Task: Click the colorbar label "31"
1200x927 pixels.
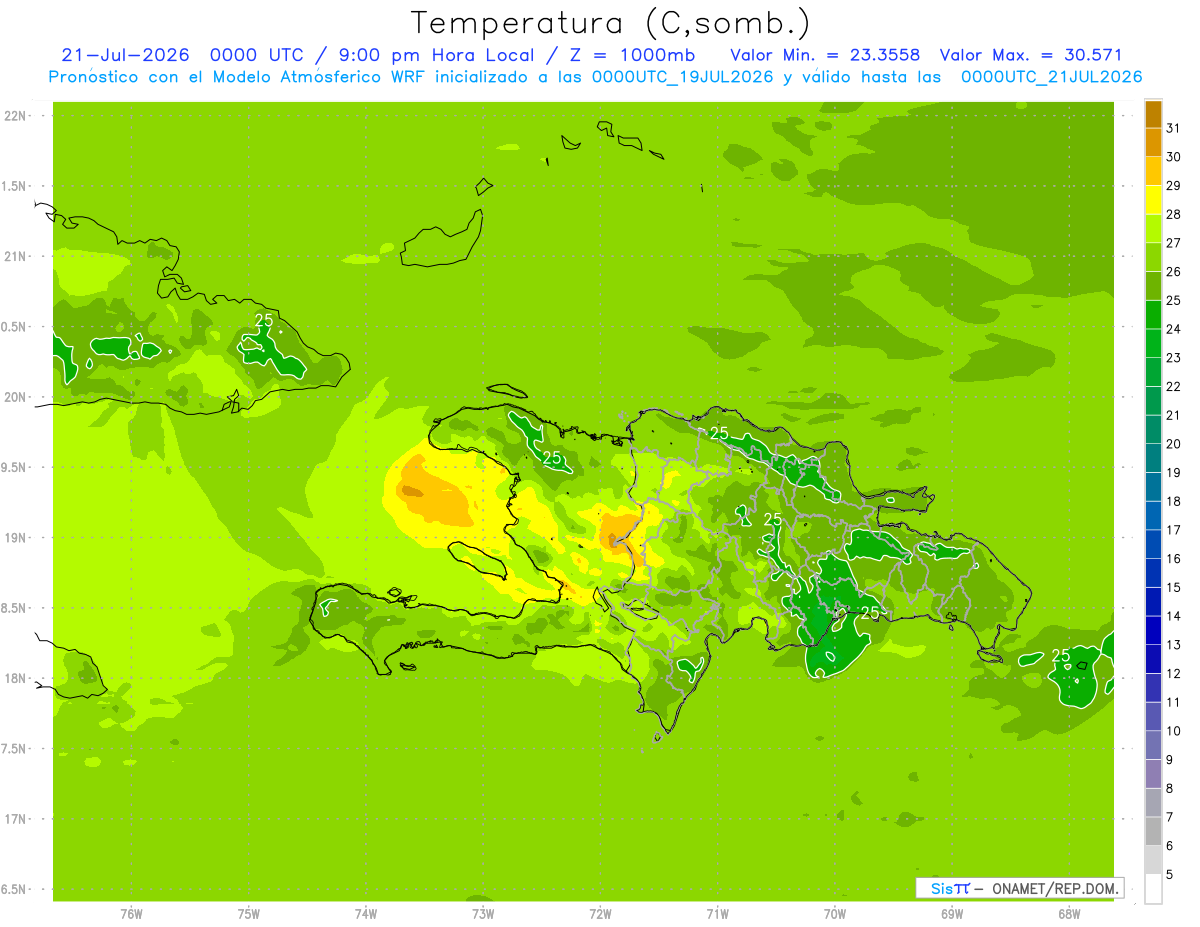Action: click(1173, 127)
